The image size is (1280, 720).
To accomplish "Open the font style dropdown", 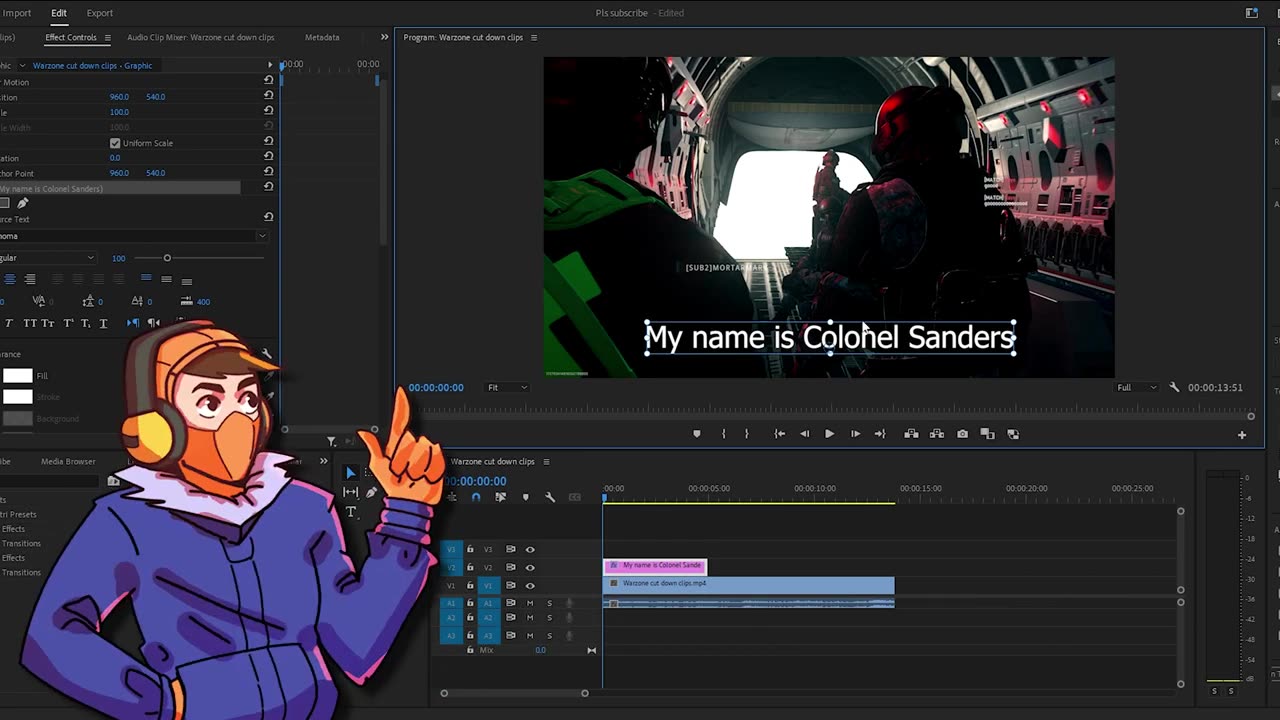I will [x=47, y=258].
